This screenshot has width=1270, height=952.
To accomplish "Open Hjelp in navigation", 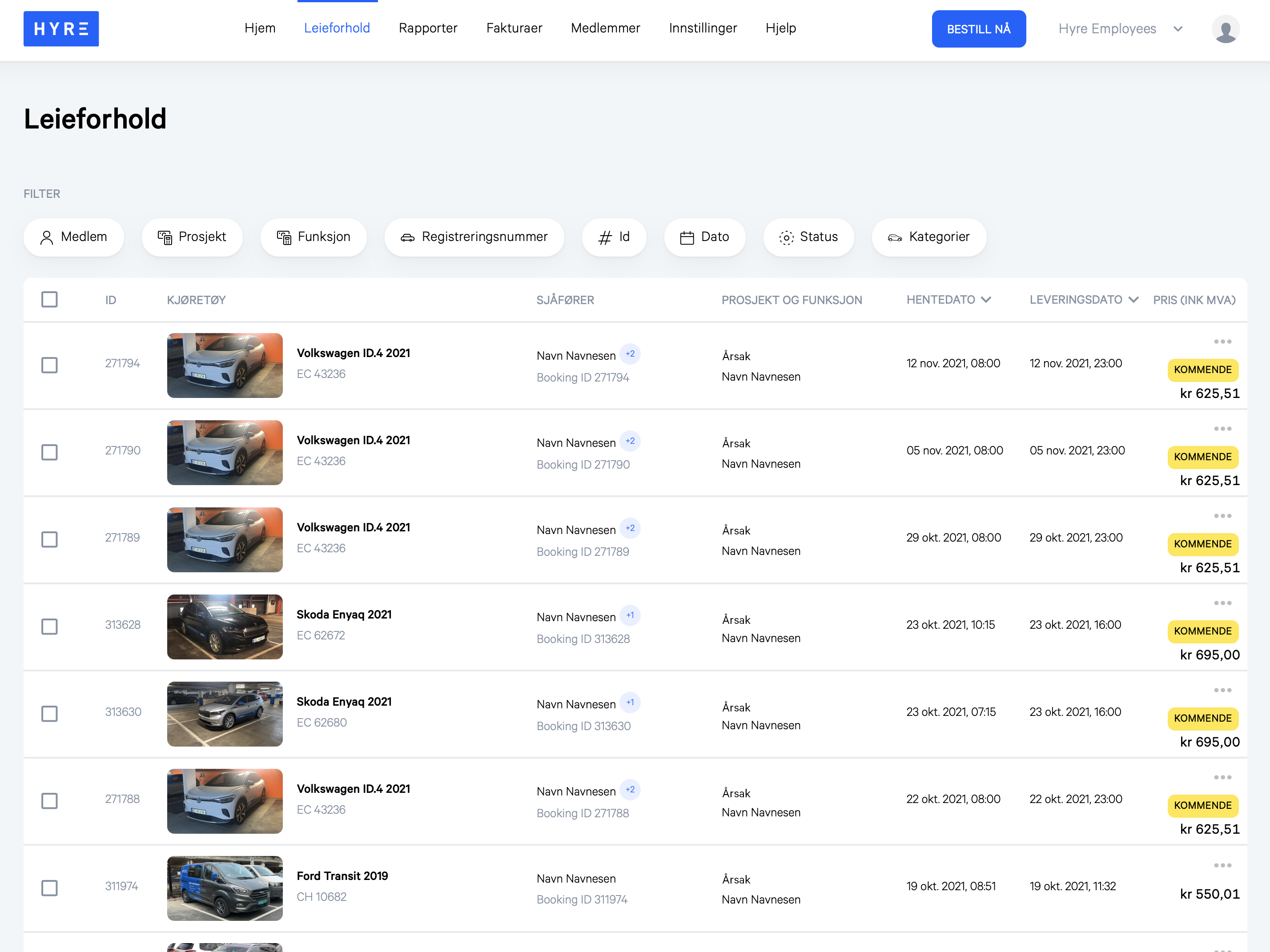I will pyautogui.click(x=780, y=28).
